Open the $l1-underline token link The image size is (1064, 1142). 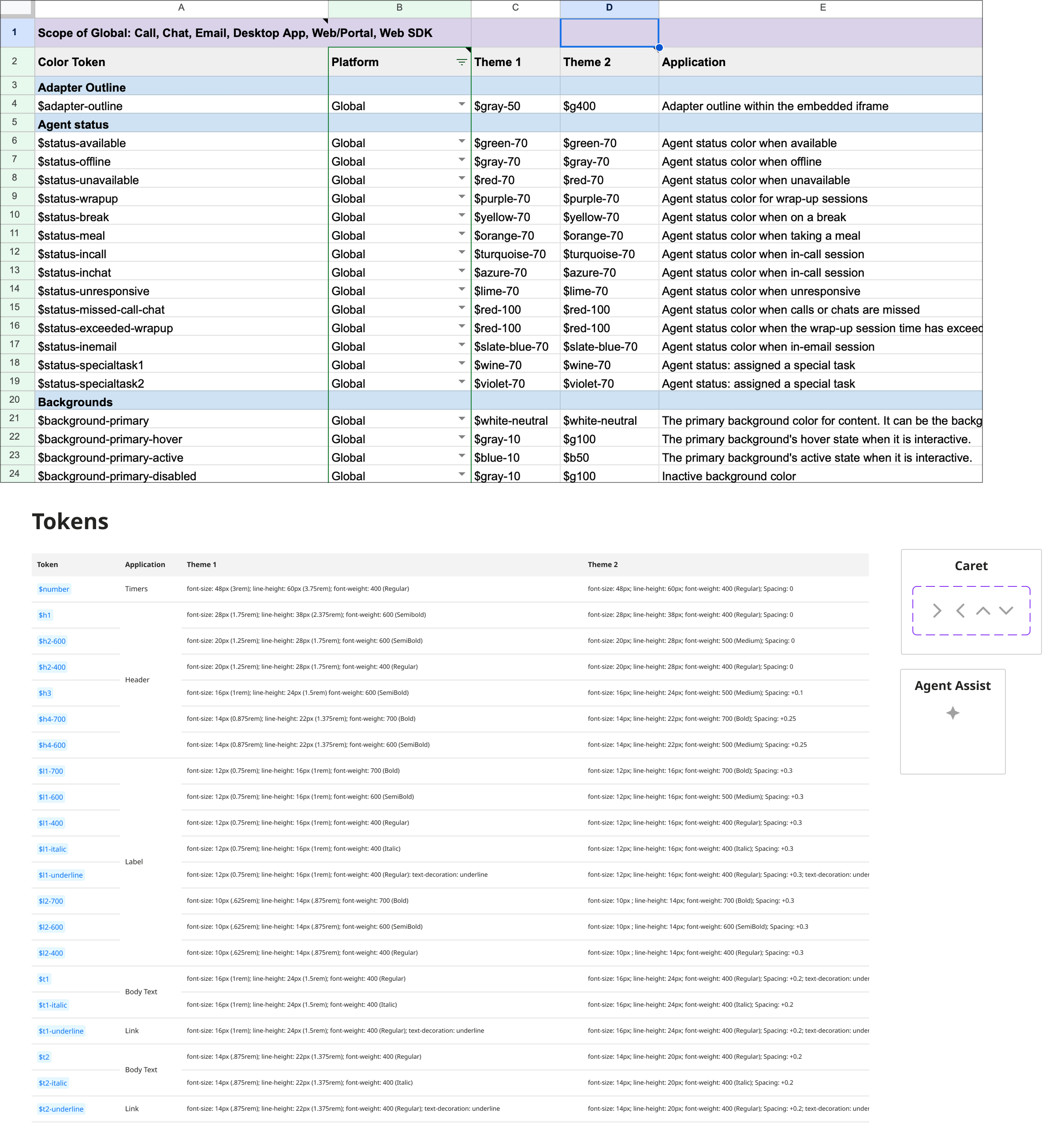[x=60, y=875]
